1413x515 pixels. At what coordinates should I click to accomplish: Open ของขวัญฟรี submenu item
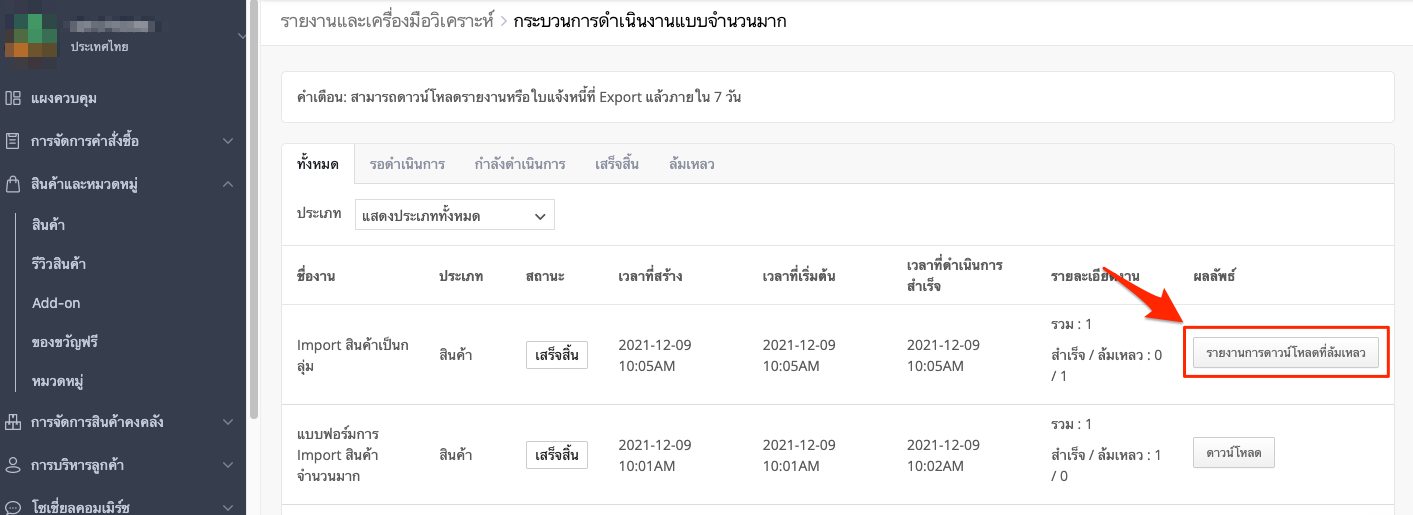point(64,342)
